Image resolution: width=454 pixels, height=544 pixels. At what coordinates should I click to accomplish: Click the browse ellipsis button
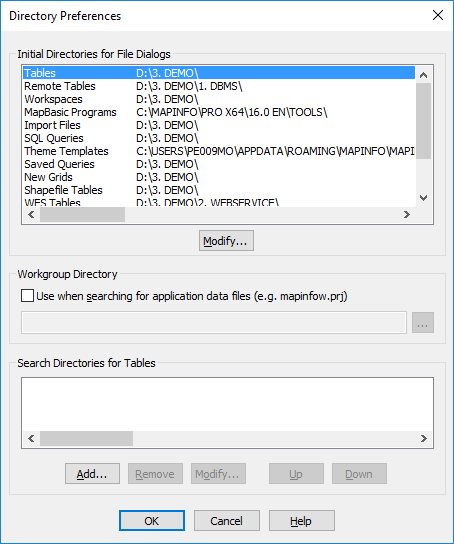[x=423, y=322]
